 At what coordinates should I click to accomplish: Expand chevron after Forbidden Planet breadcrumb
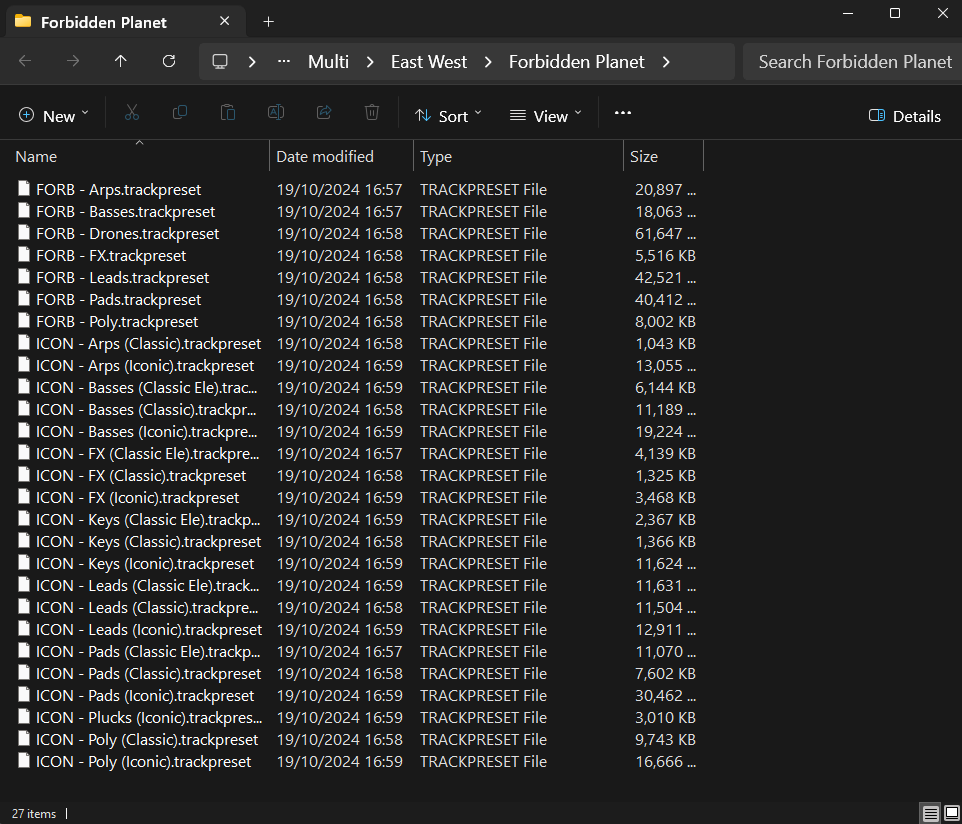point(666,62)
